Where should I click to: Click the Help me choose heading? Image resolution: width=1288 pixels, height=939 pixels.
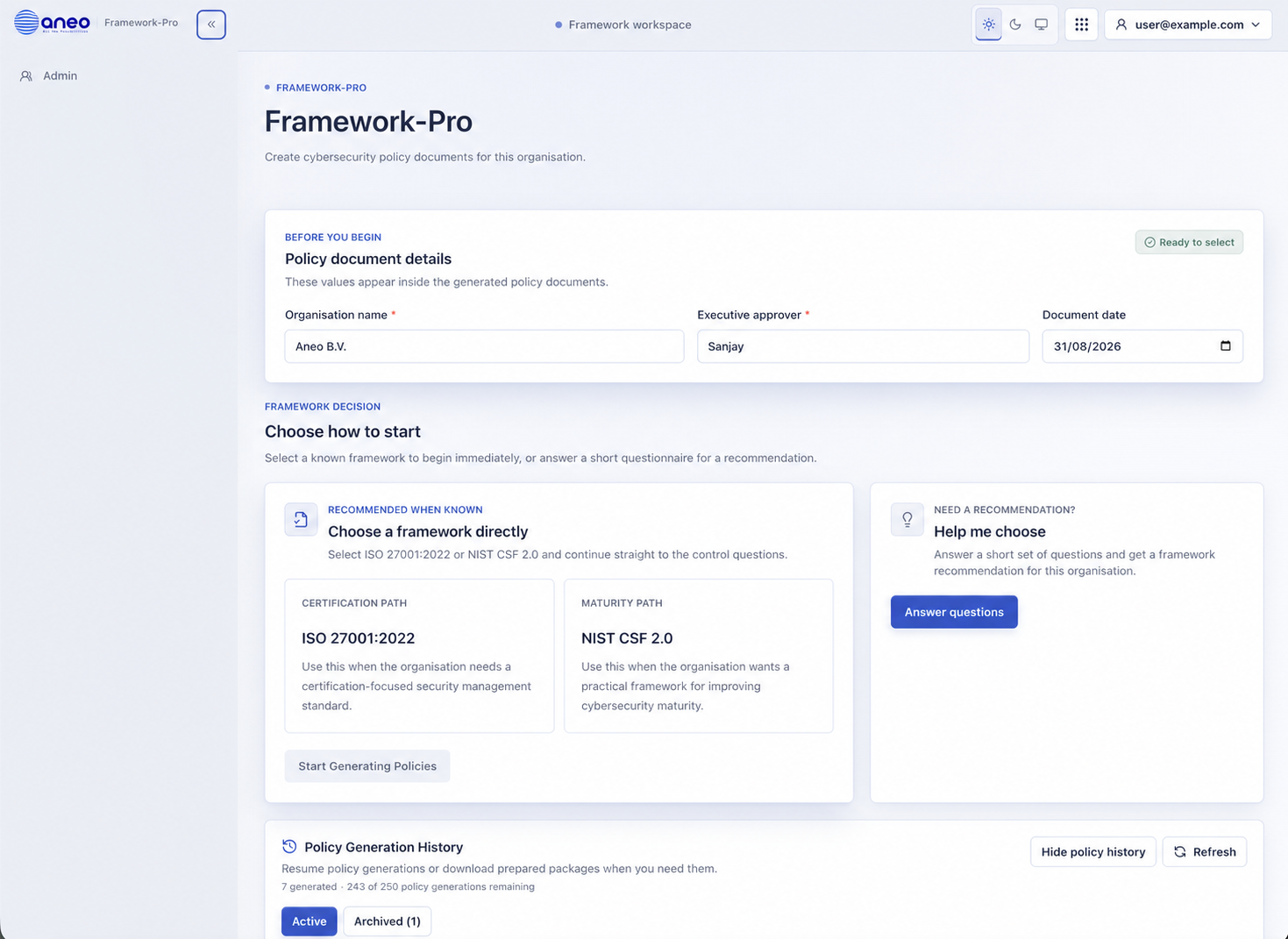(990, 531)
